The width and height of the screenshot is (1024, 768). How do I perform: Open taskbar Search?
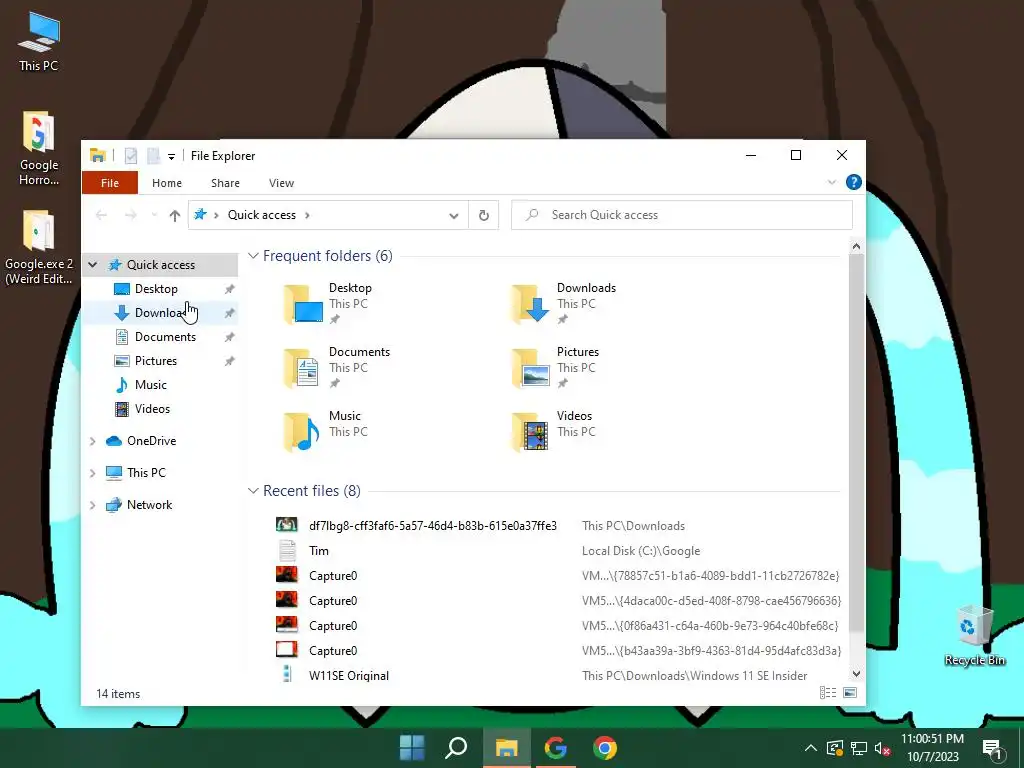coord(456,748)
